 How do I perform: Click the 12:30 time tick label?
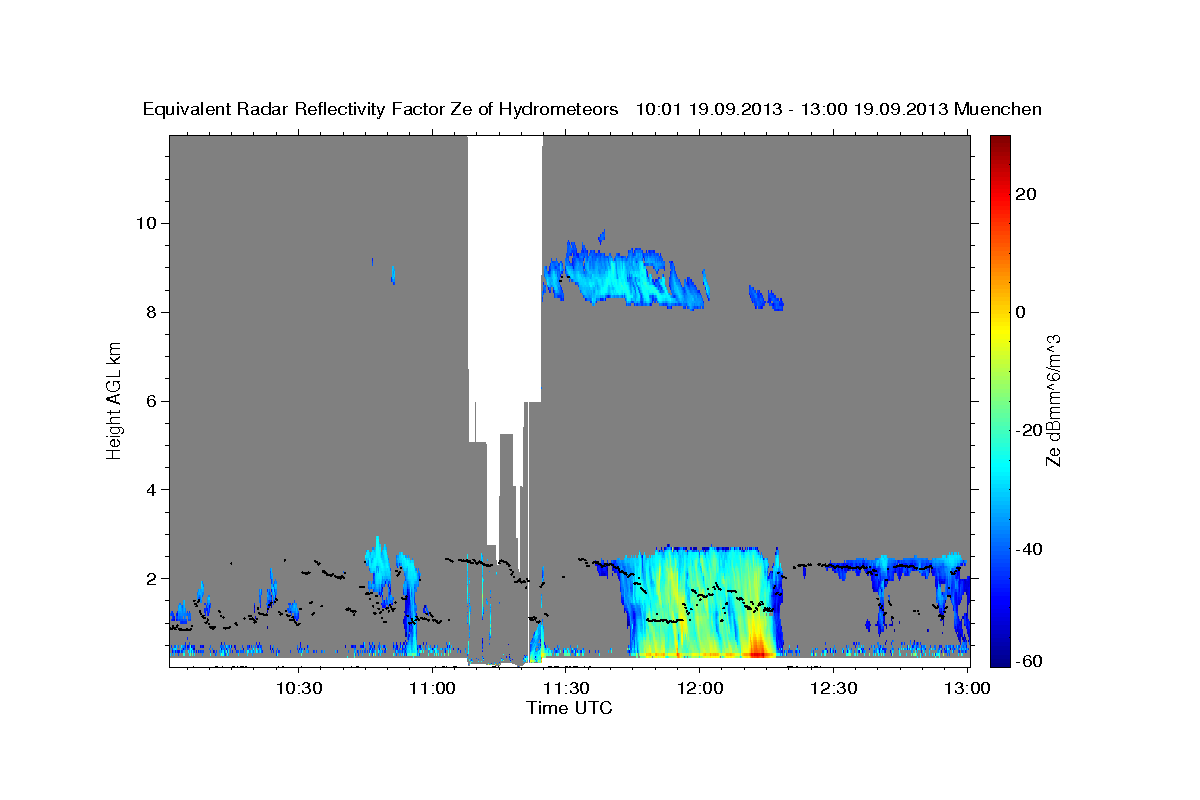834,688
